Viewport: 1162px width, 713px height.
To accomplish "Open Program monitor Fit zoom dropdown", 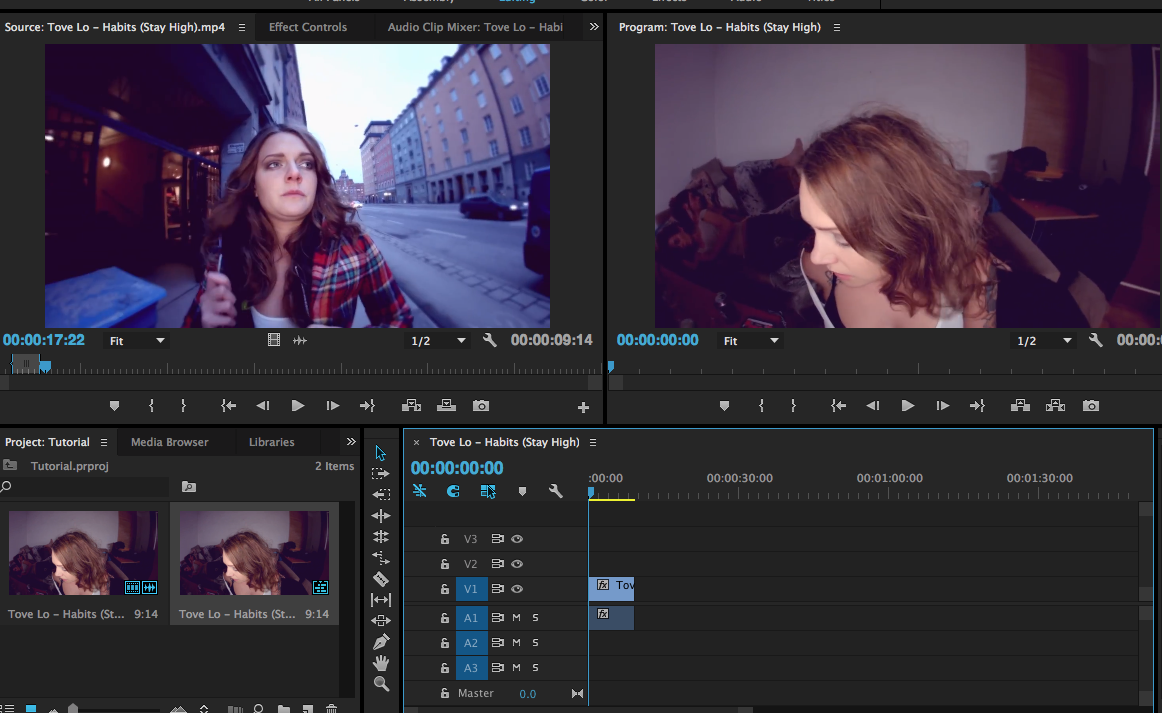I will (751, 341).
